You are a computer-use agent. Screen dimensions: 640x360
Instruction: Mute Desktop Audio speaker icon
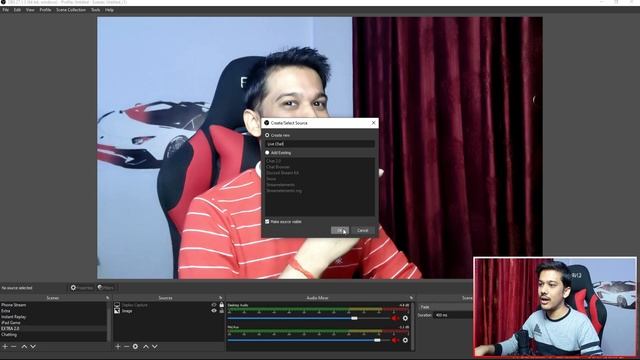(x=395, y=318)
